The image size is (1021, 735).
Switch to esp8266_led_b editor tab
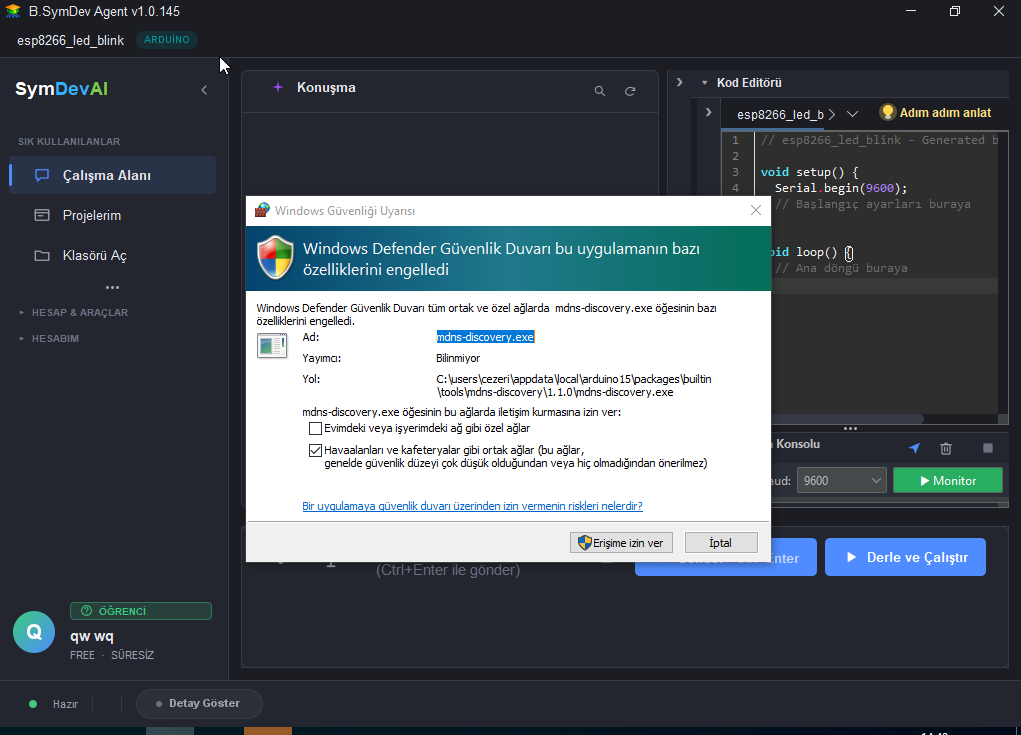pos(780,115)
